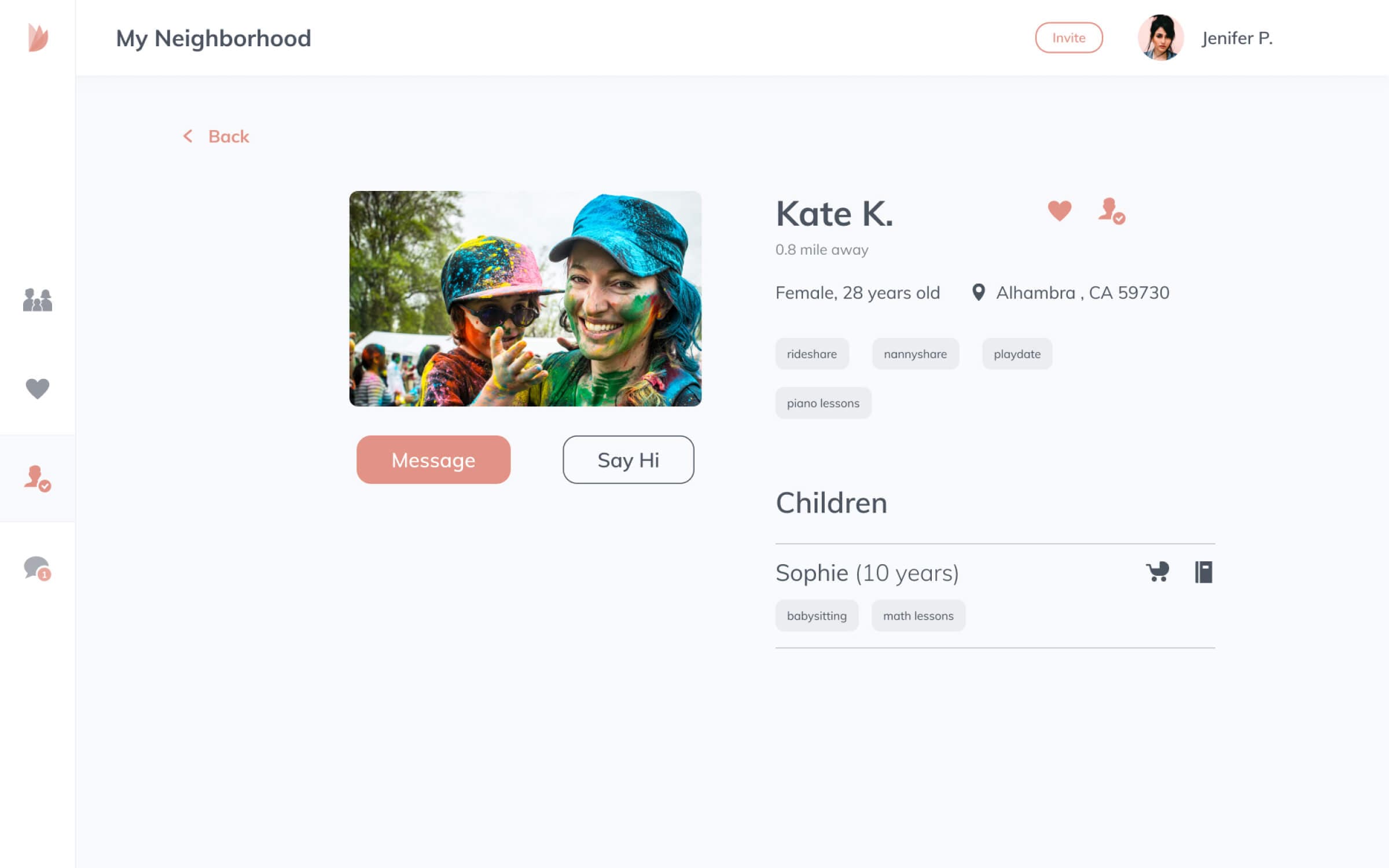
Task: Click the location pin next to Alhambra
Action: coord(978,292)
